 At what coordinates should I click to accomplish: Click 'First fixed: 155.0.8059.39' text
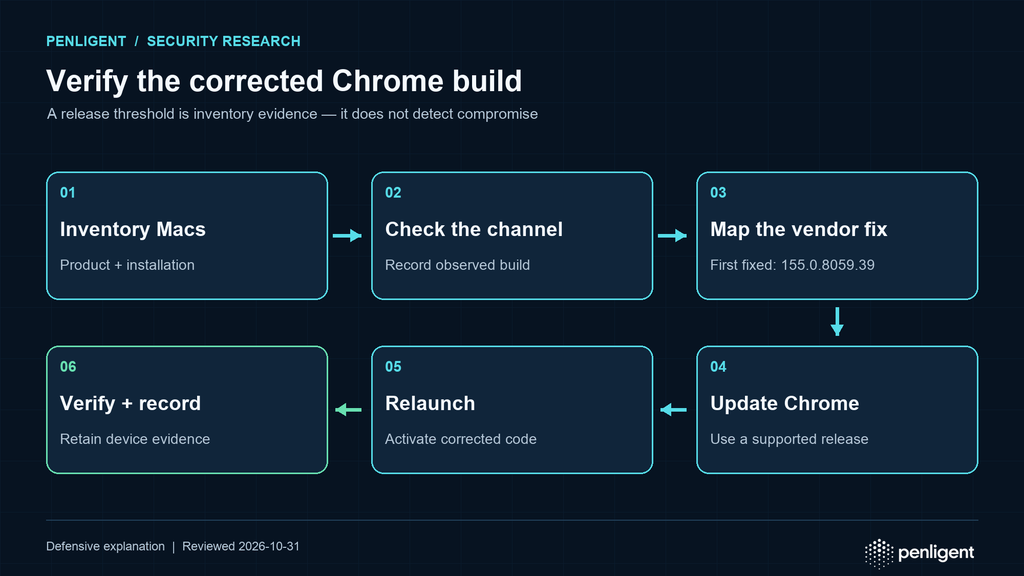(x=792, y=265)
